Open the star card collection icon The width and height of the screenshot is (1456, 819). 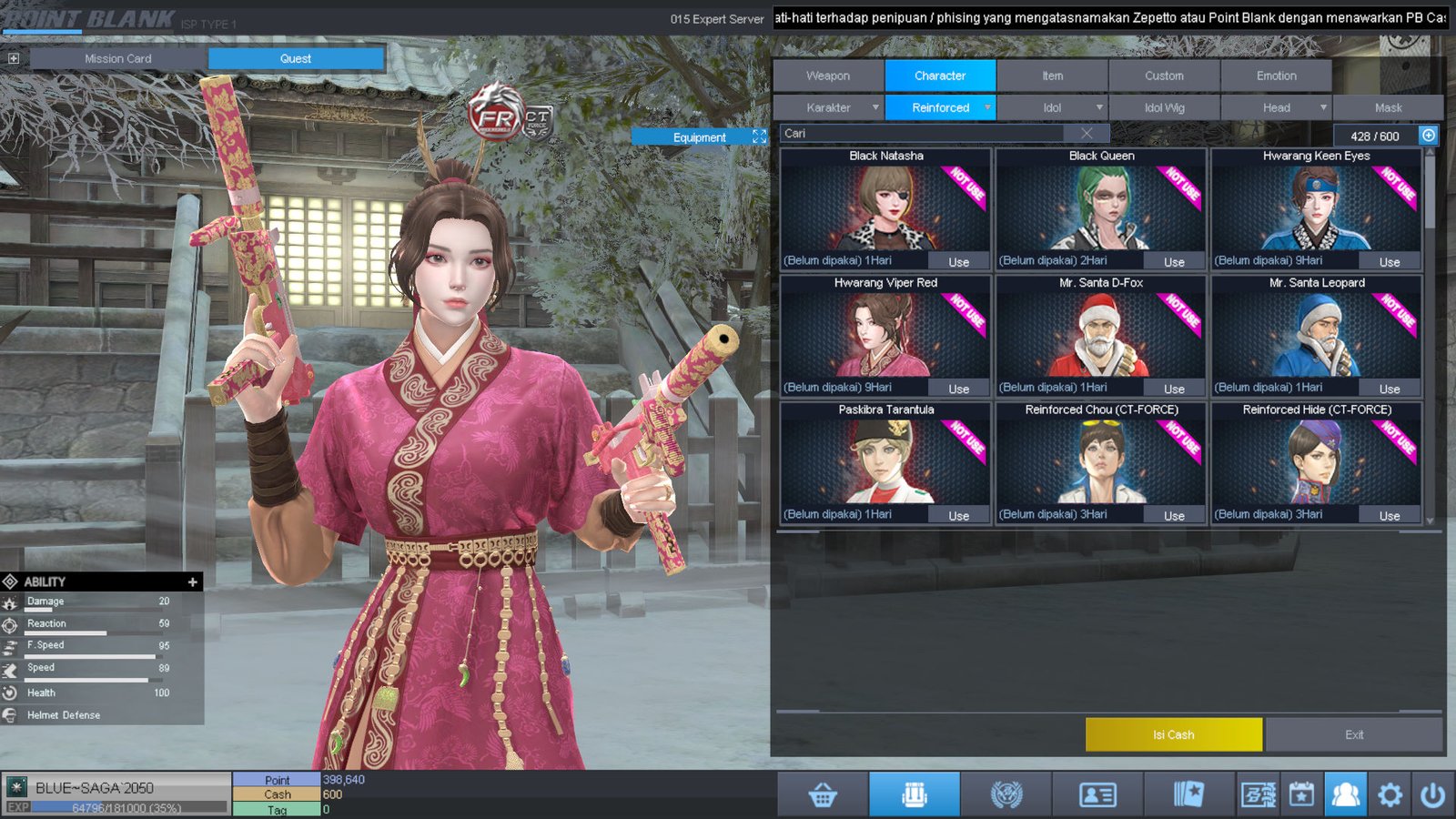[1188, 795]
